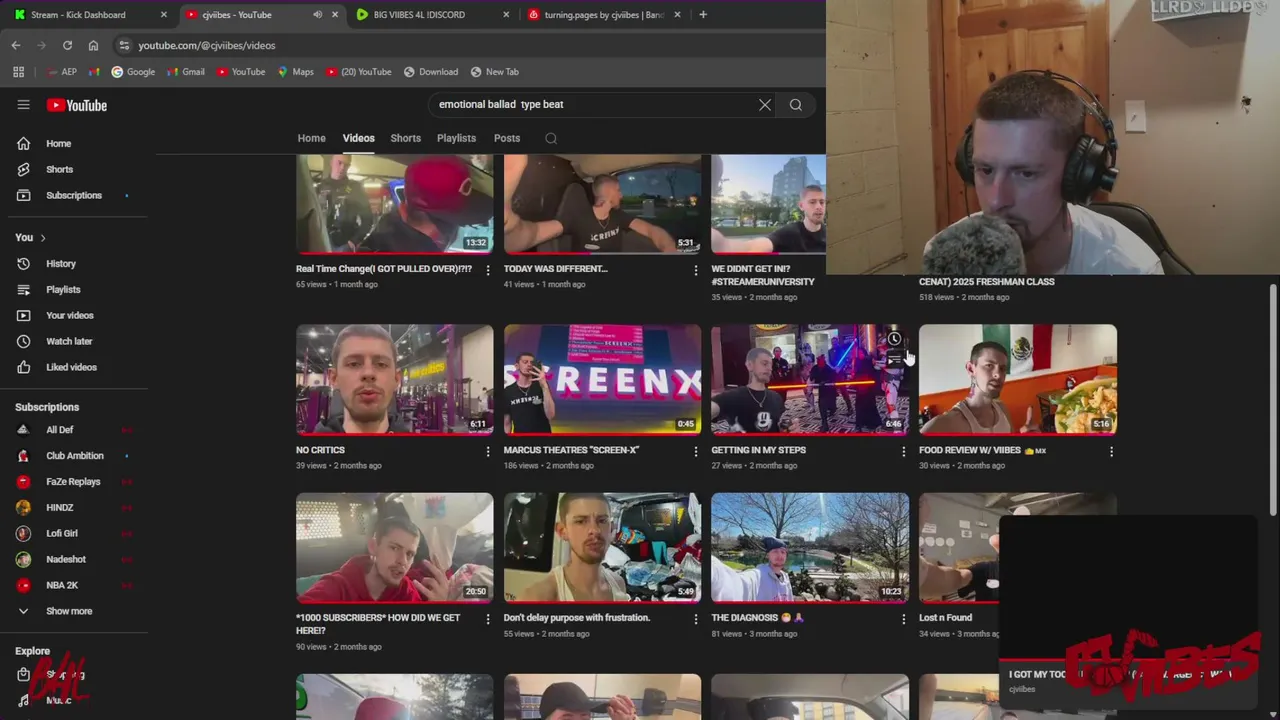Play THE DIAGNOSIS video thumbnail
Screen dimensions: 1280x720
pyautogui.click(x=810, y=547)
